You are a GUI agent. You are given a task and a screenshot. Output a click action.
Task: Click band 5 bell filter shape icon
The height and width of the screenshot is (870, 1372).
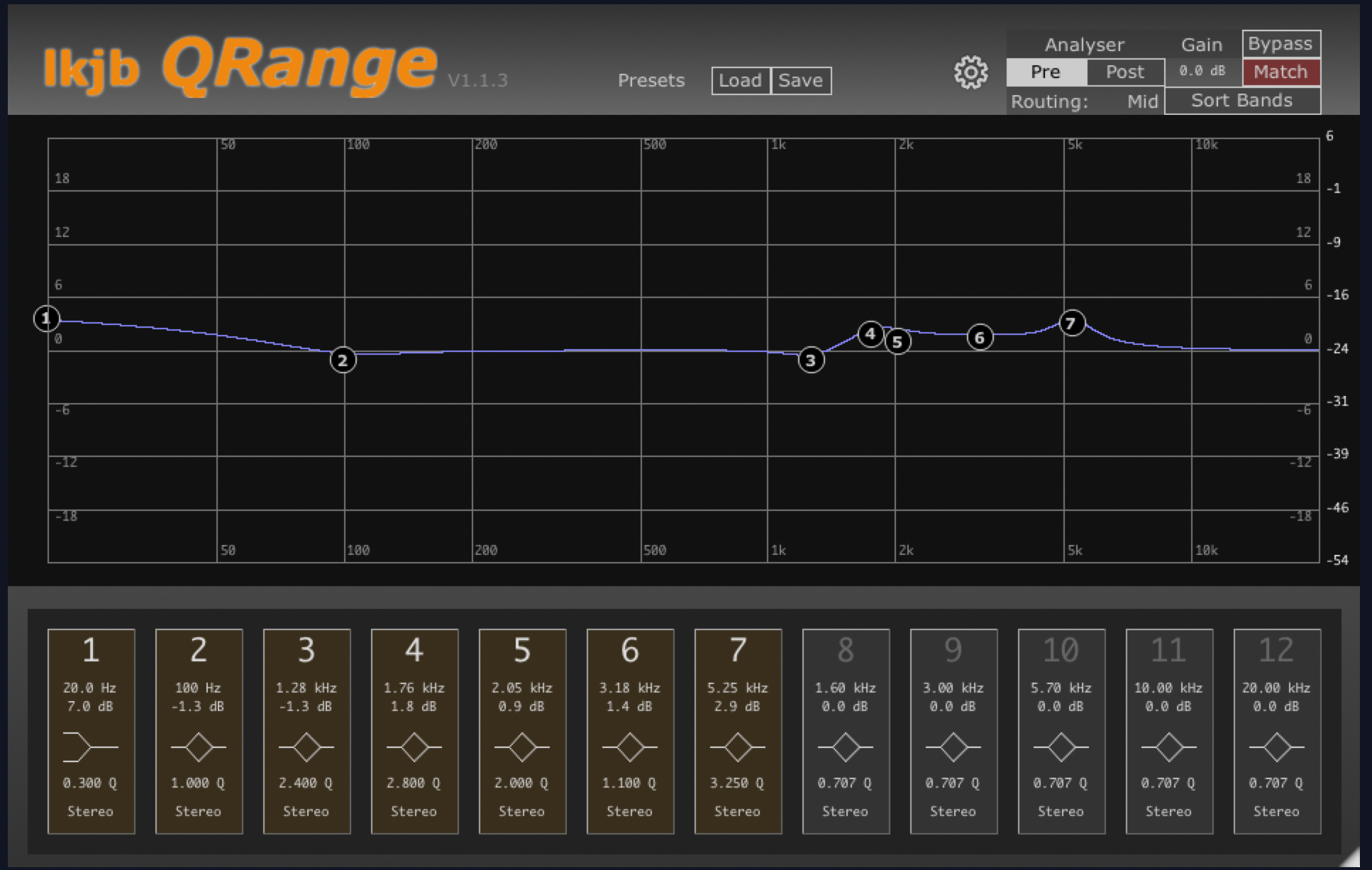(522, 747)
